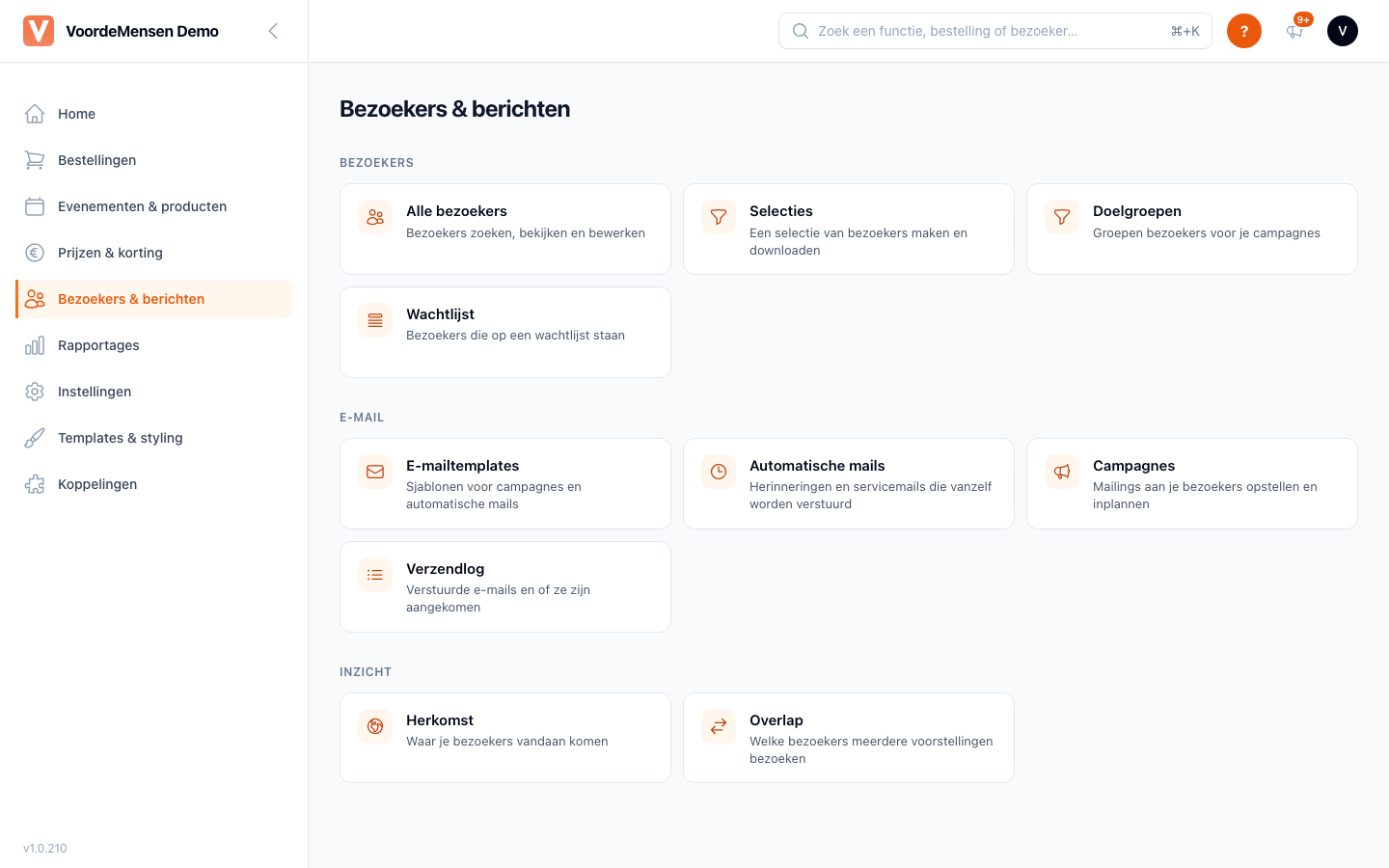The height and width of the screenshot is (868, 1389).
Task: Click the calendar icon for Evenementen & producten
Action: [35, 206]
